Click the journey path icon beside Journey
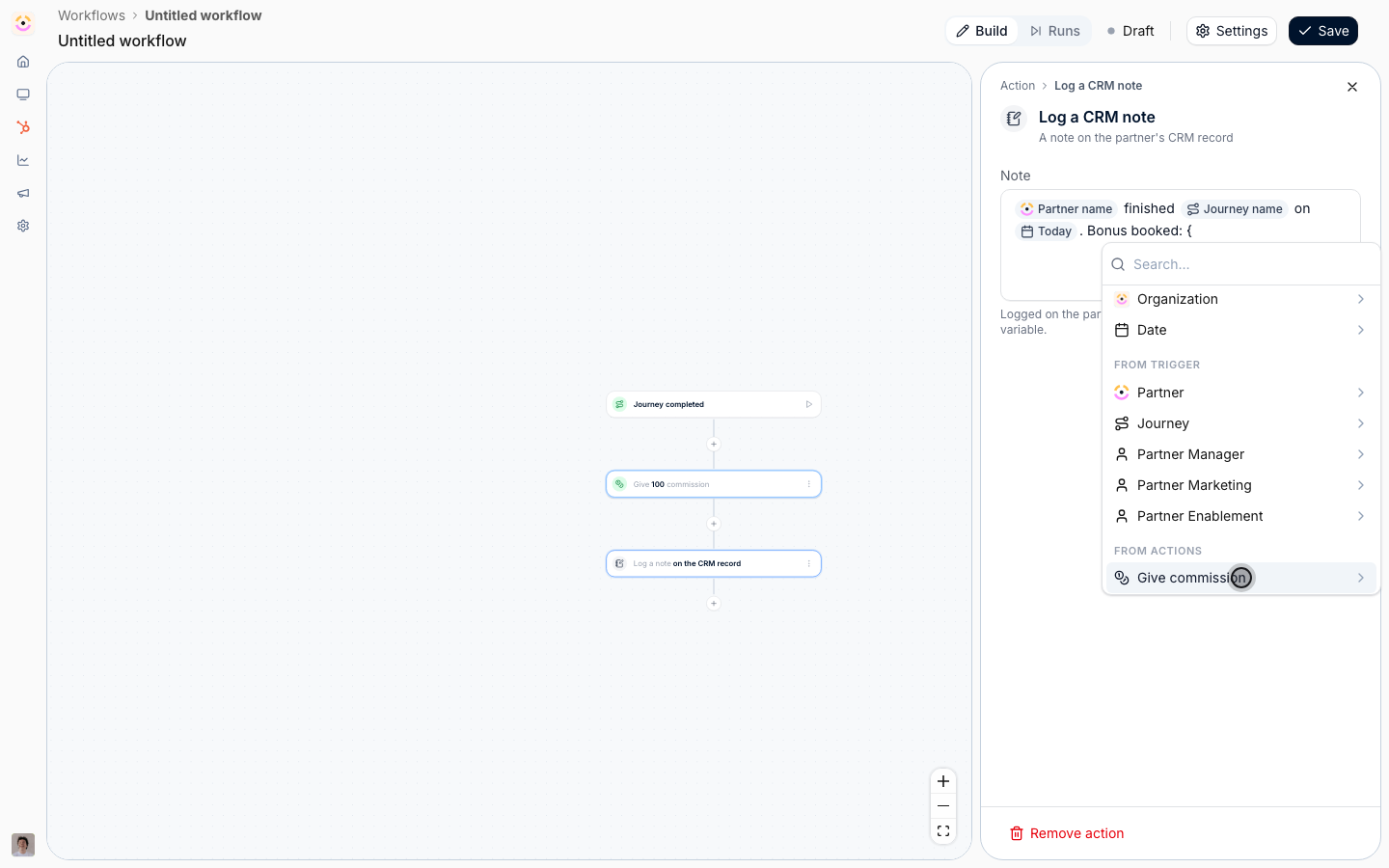1389x868 pixels. 1122,423
